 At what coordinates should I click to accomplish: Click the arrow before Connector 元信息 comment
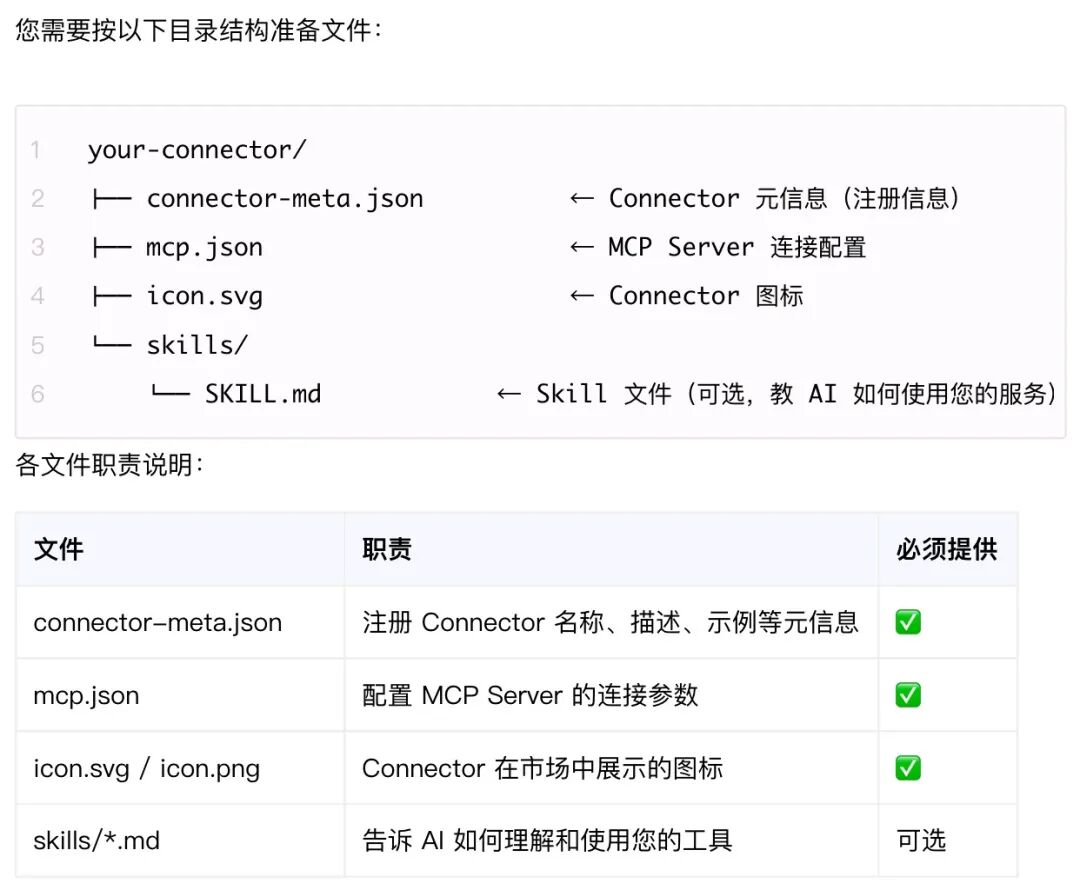pos(582,199)
